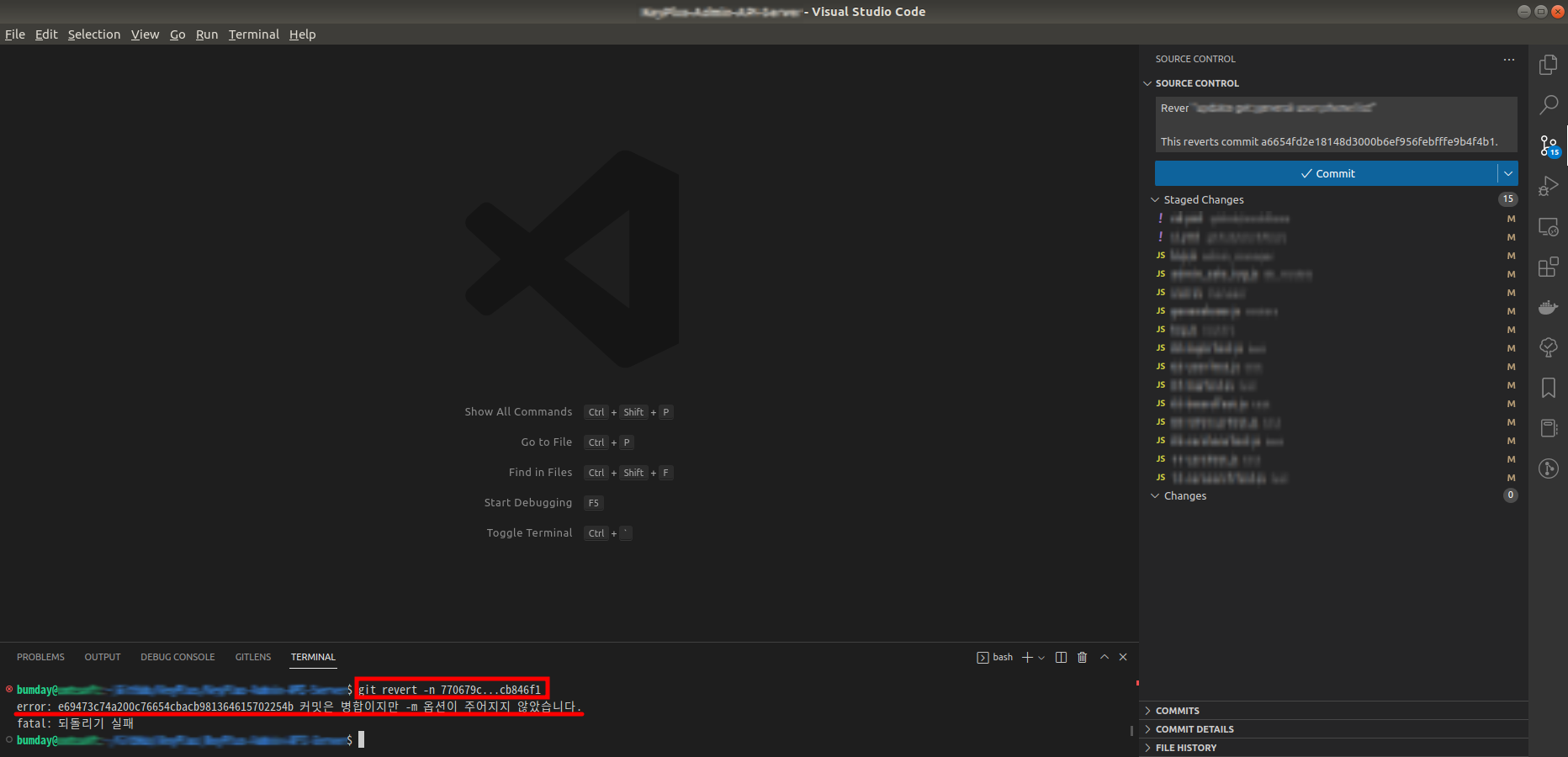Screen dimensions: 1568x757
Task: Click the 'Find in Files' label
Action: point(540,473)
